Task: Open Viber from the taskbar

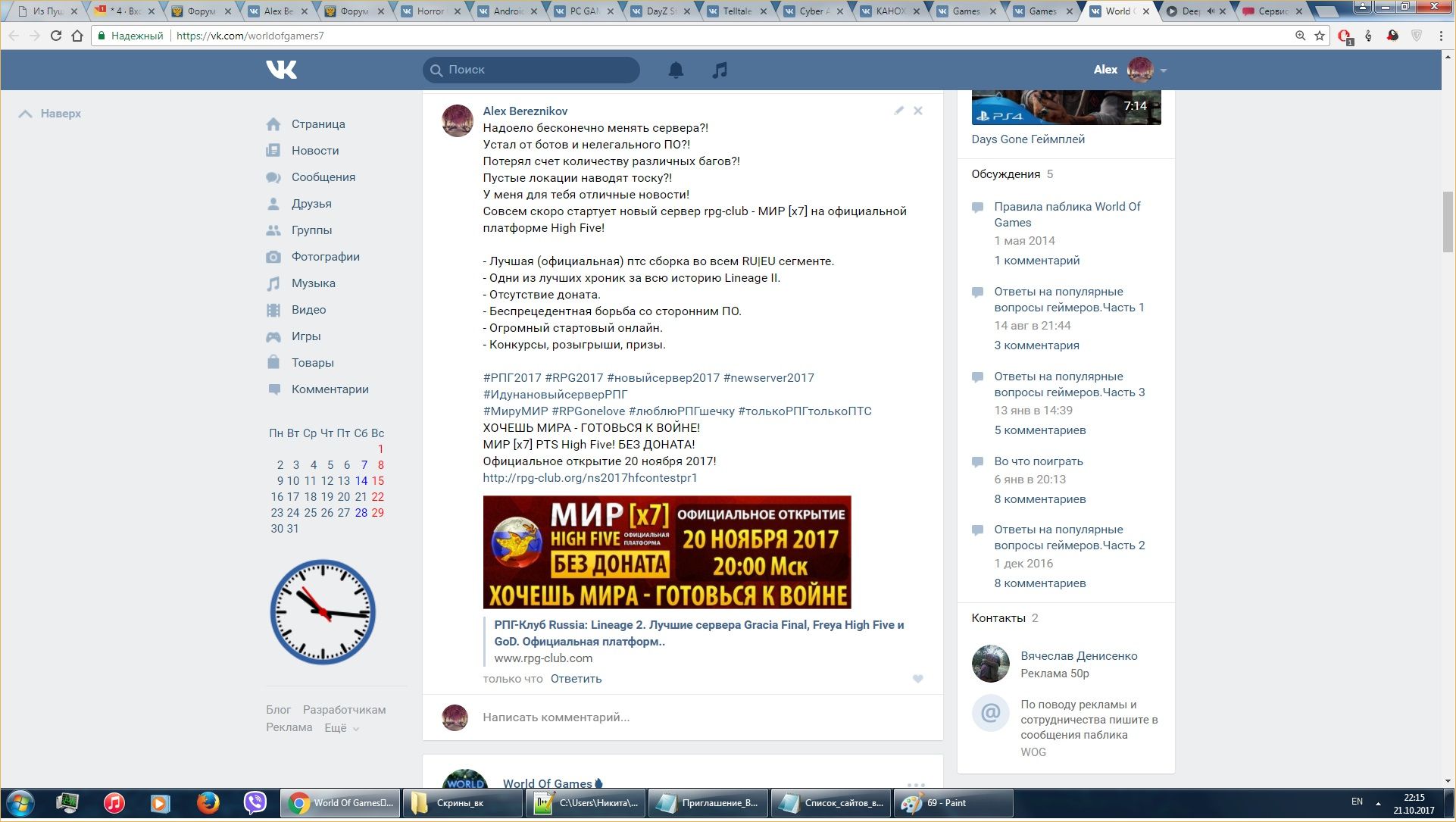Action: click(x=255, y=803)
